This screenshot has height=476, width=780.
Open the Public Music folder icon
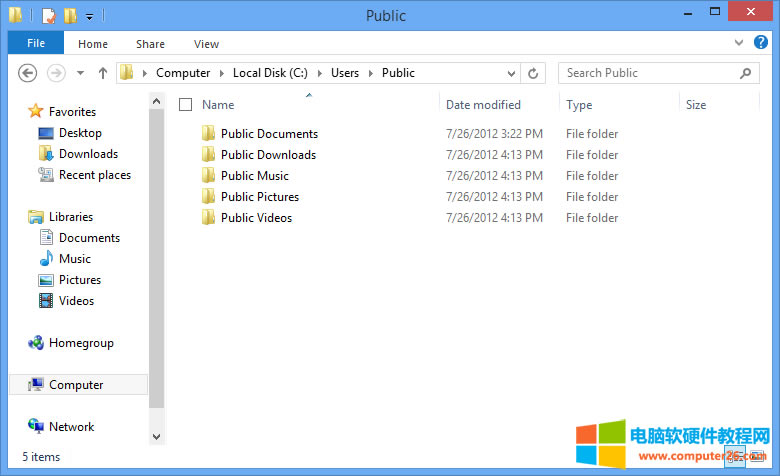(208, 176)
